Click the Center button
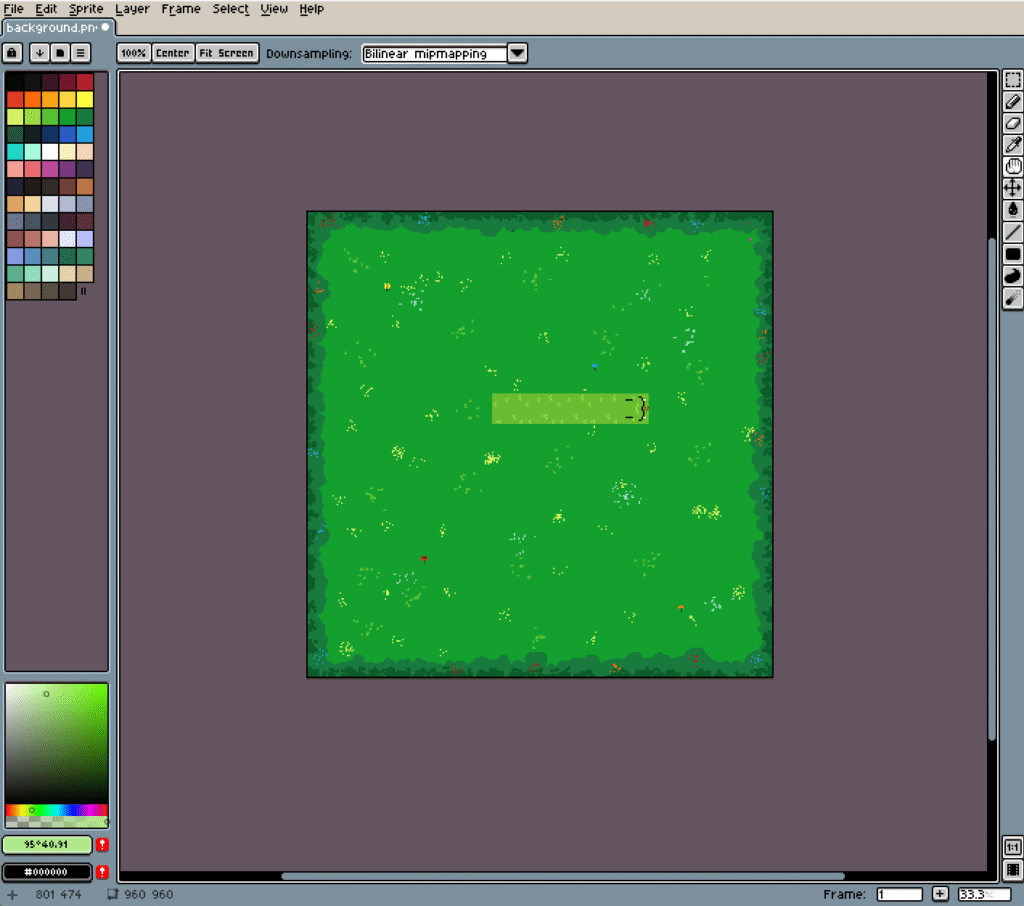 [x=172, y=53]
